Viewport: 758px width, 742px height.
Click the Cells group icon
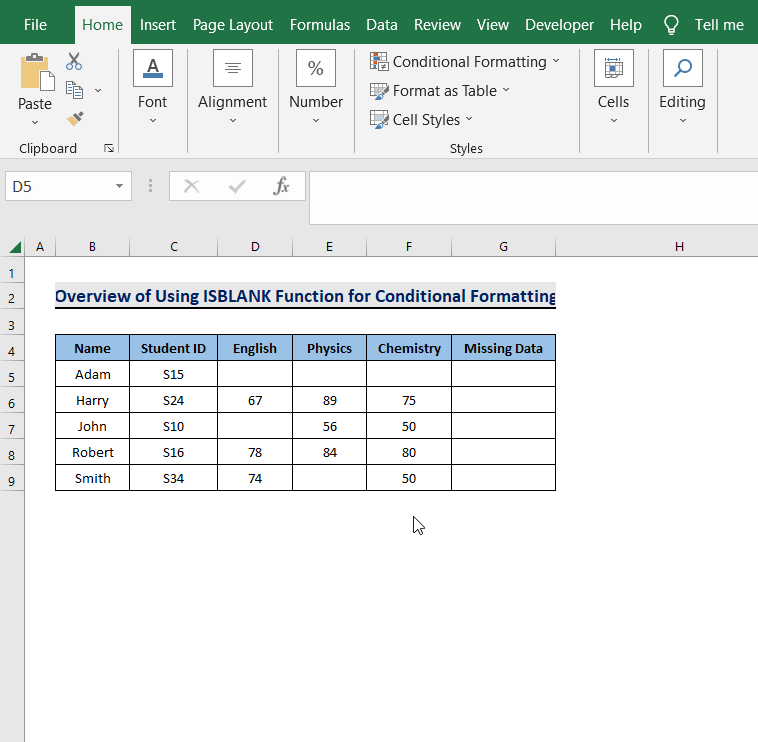pyautogui.click(x=613, y=68)
